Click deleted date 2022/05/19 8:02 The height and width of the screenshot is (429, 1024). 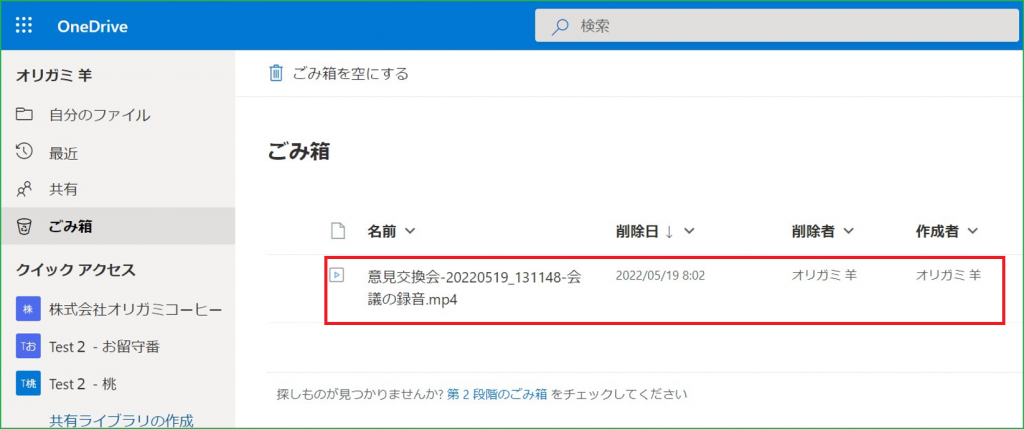pos(660,276)
